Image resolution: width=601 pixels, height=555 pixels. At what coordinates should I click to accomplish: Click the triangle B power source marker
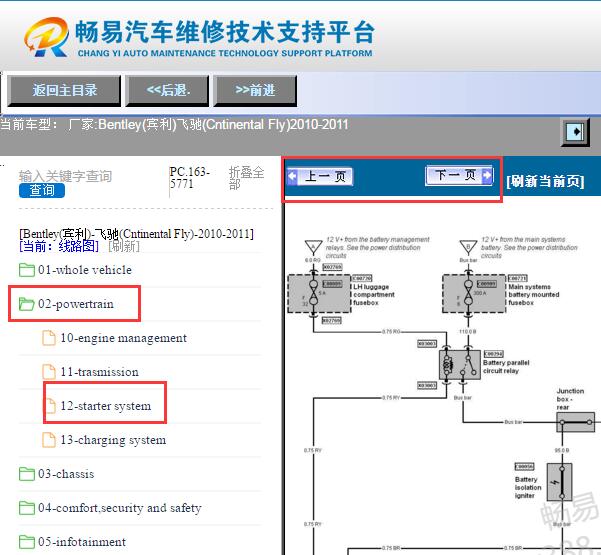(x=468, y=247)
